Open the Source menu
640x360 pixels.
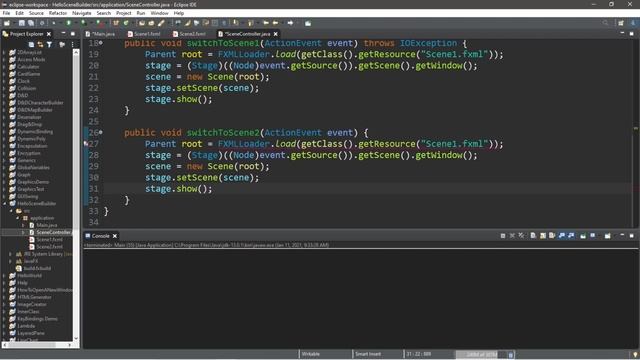pyautogui.click(x=36, y=13)
